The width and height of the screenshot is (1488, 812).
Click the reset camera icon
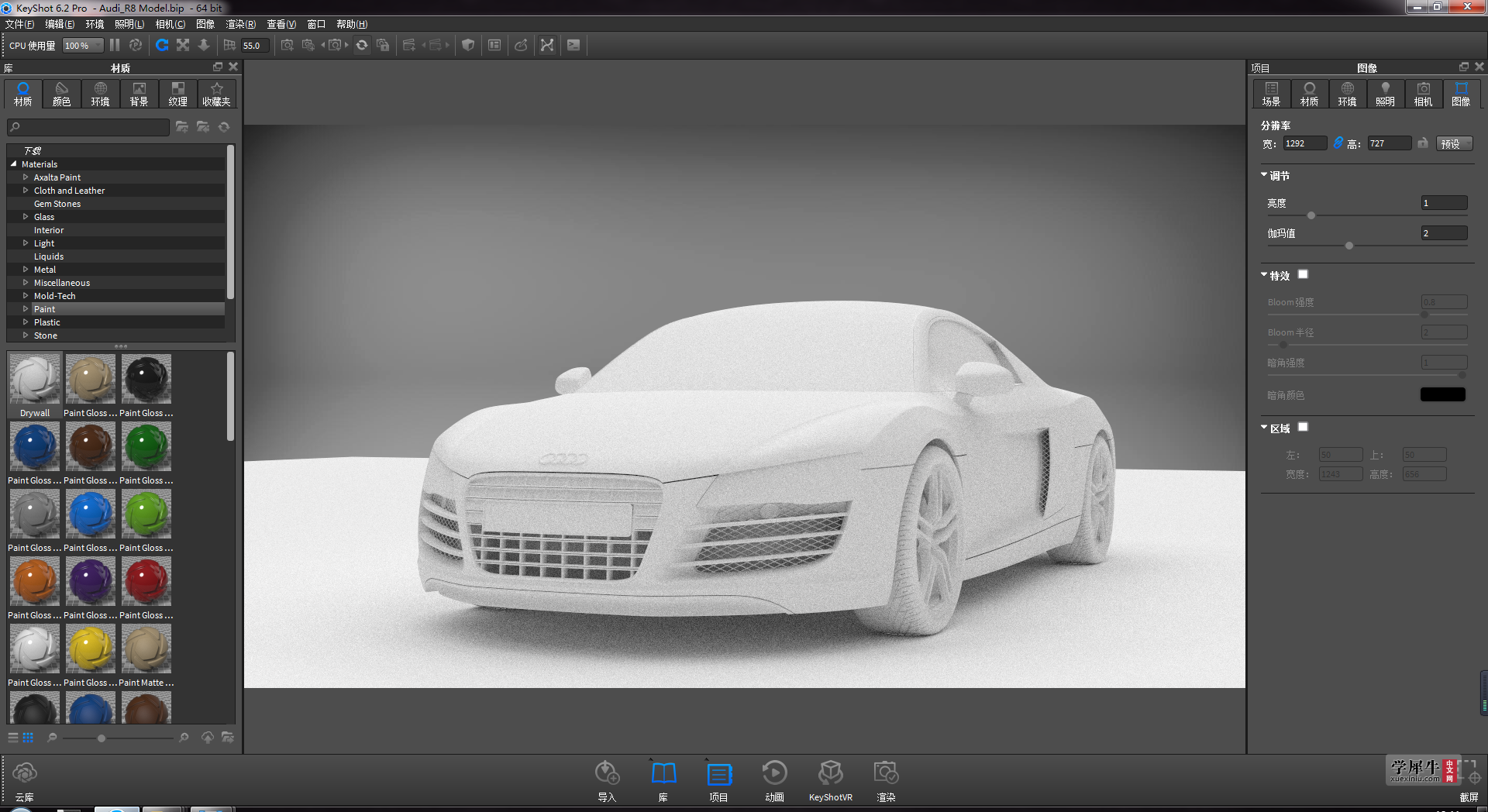(362, 45)
